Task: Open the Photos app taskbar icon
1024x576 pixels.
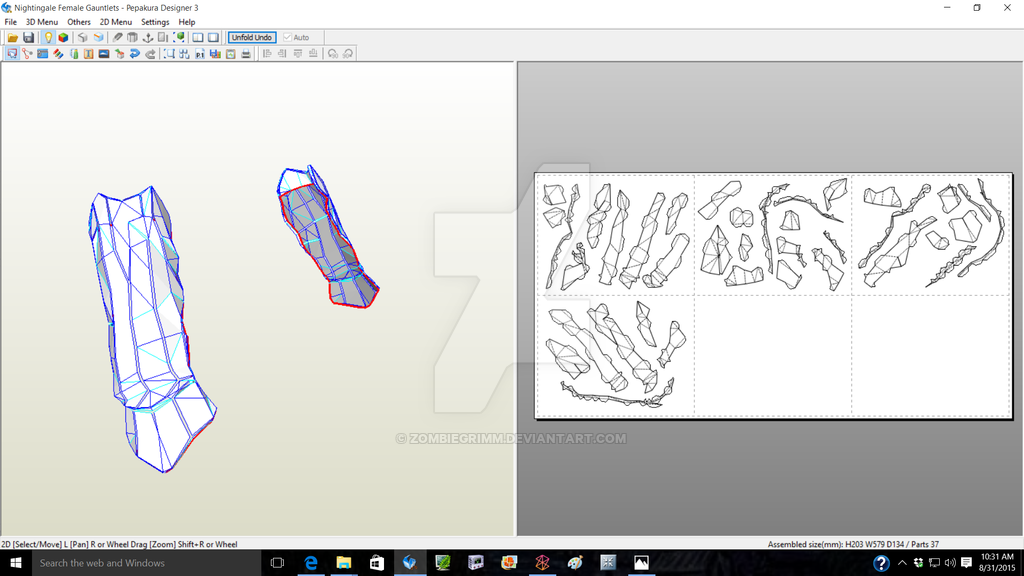Action: tap(641, 563)
